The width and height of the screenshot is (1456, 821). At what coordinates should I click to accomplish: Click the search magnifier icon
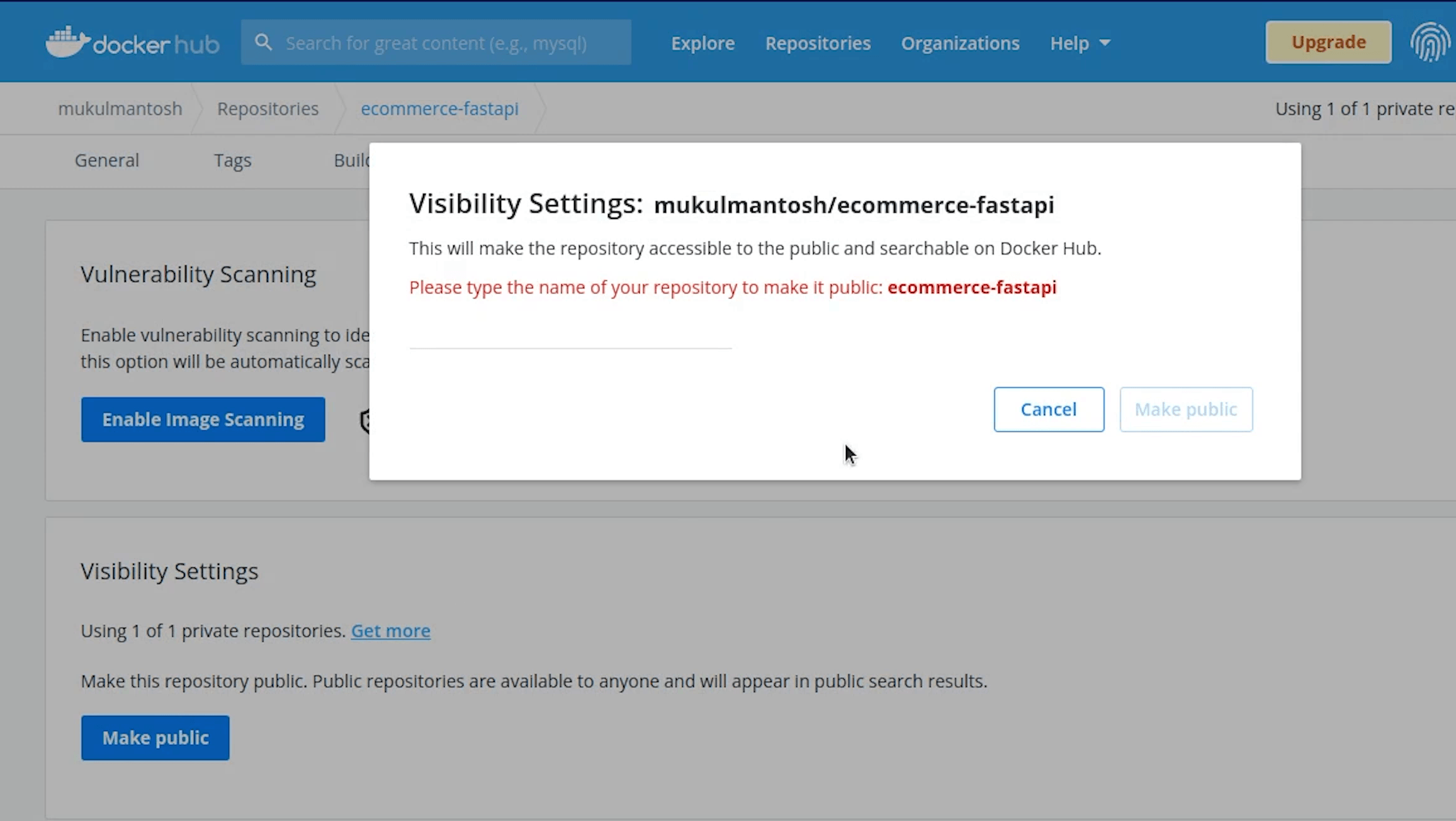264,42
